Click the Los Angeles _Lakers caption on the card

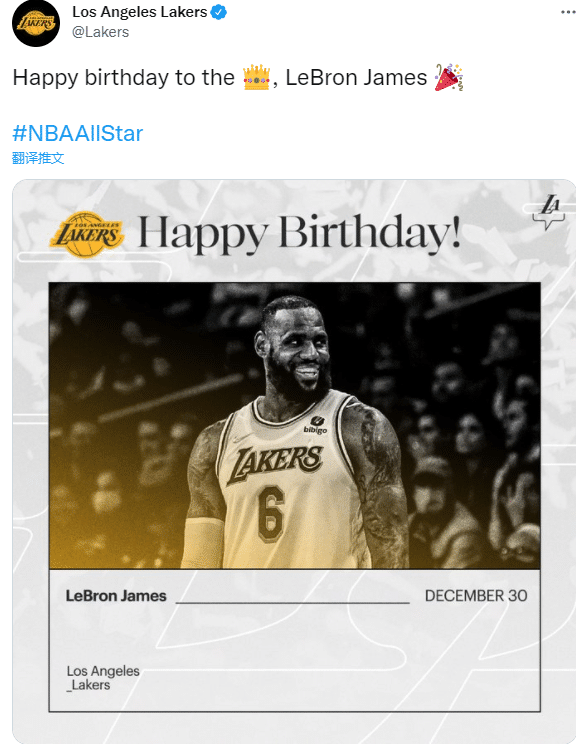[x=103, y=678]
